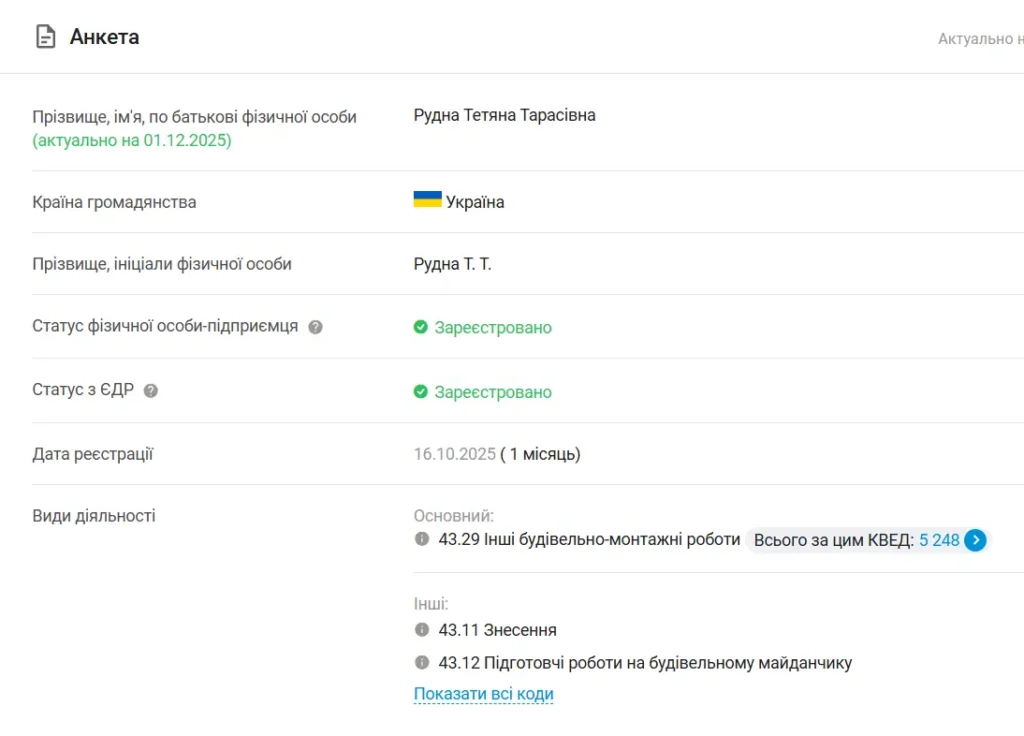Click info icon for KVED 43.29

click(422, 539)
